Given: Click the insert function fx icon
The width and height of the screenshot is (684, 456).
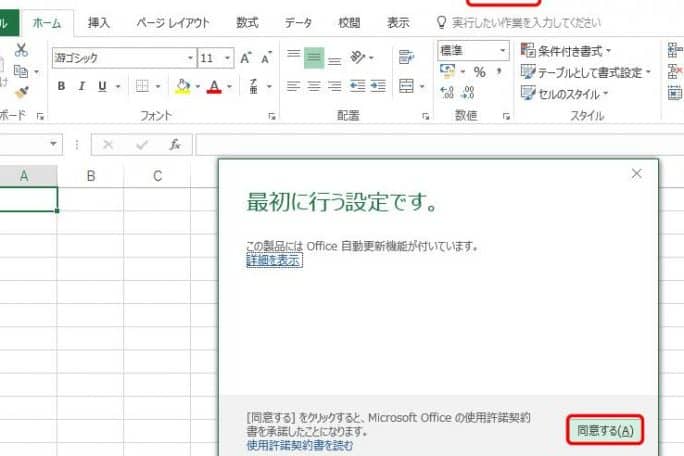Looking at the screenshot, I should (174, 145).
